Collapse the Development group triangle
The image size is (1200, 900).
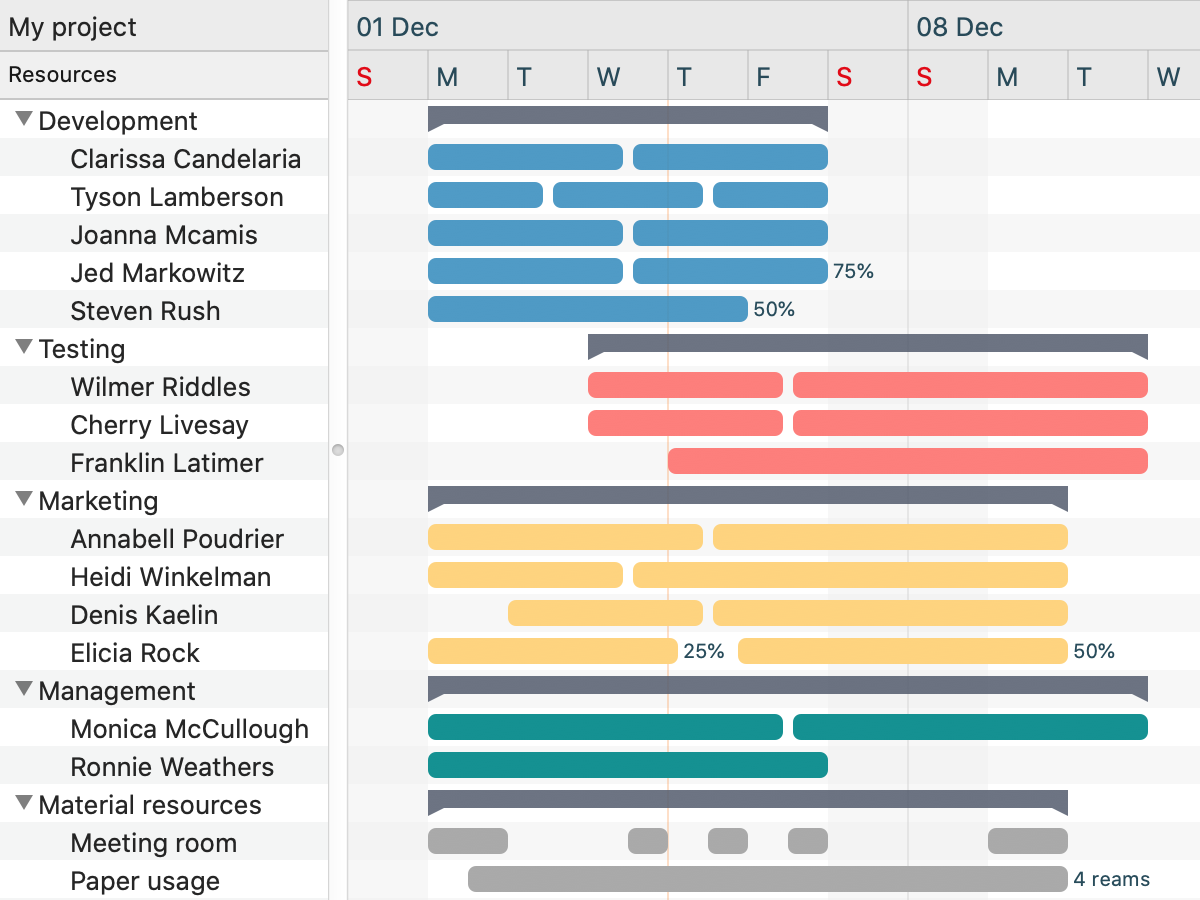click(x=25, y=119)
